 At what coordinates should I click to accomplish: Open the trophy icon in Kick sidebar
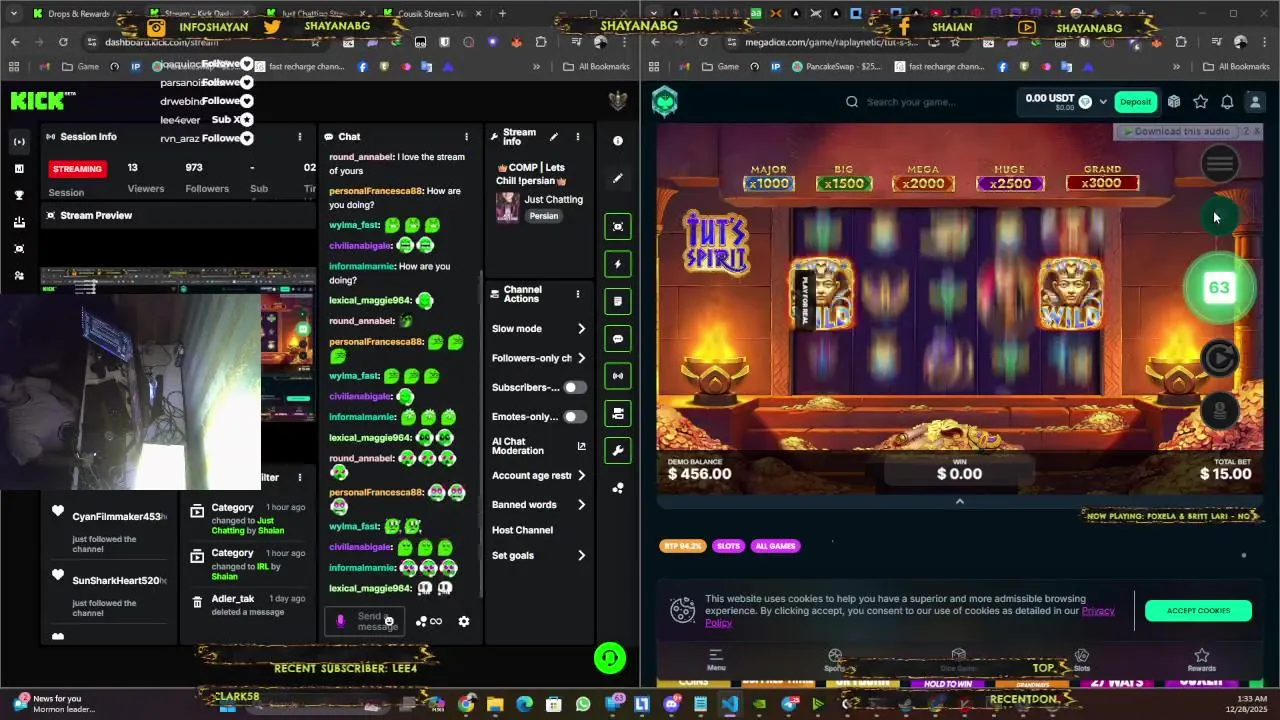coord(19,196)
